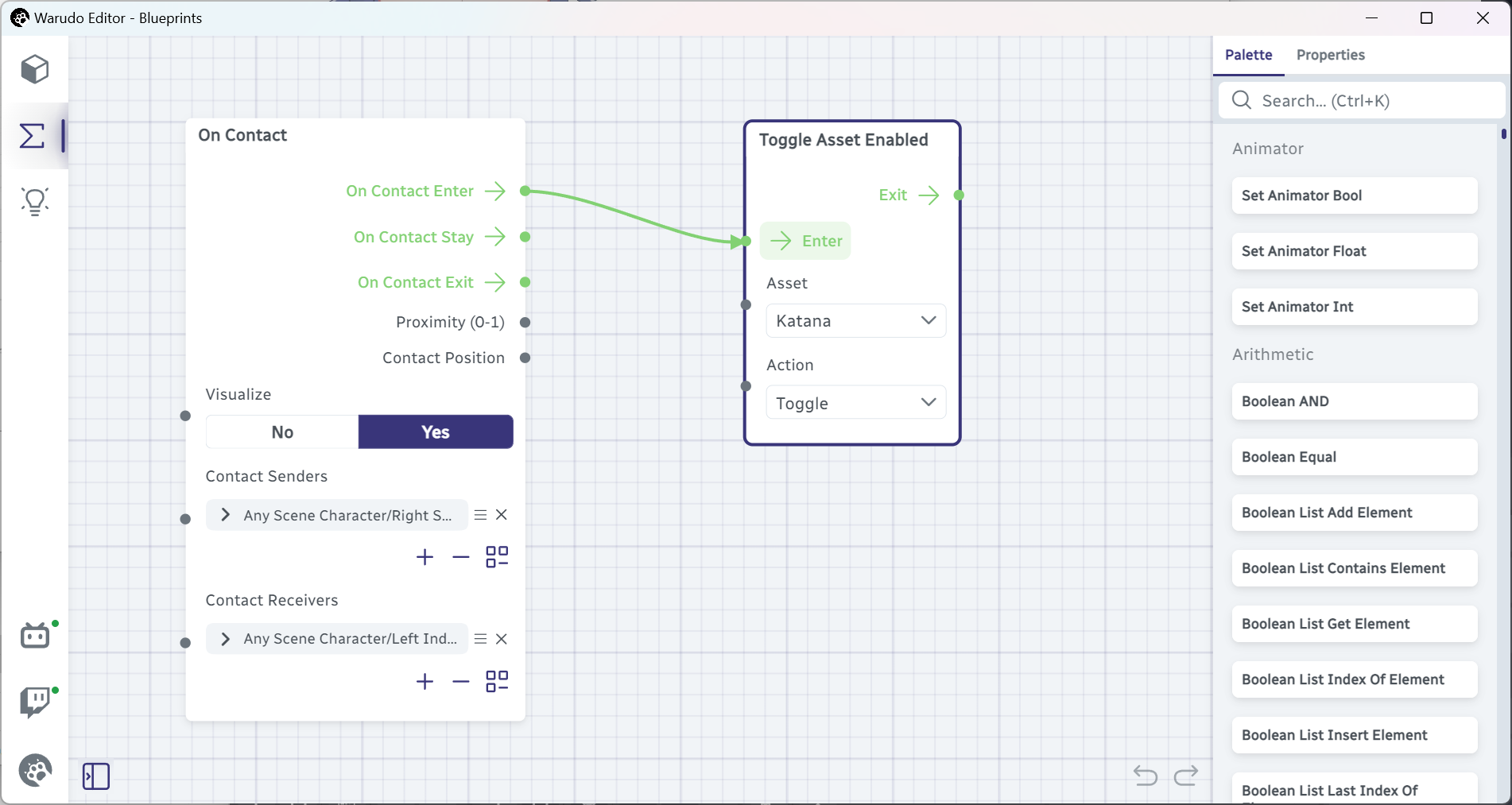The height and width of the screenshot is (805, 1512).
Task: Select the Boolean AND node
Action: tap(1355, 401)
